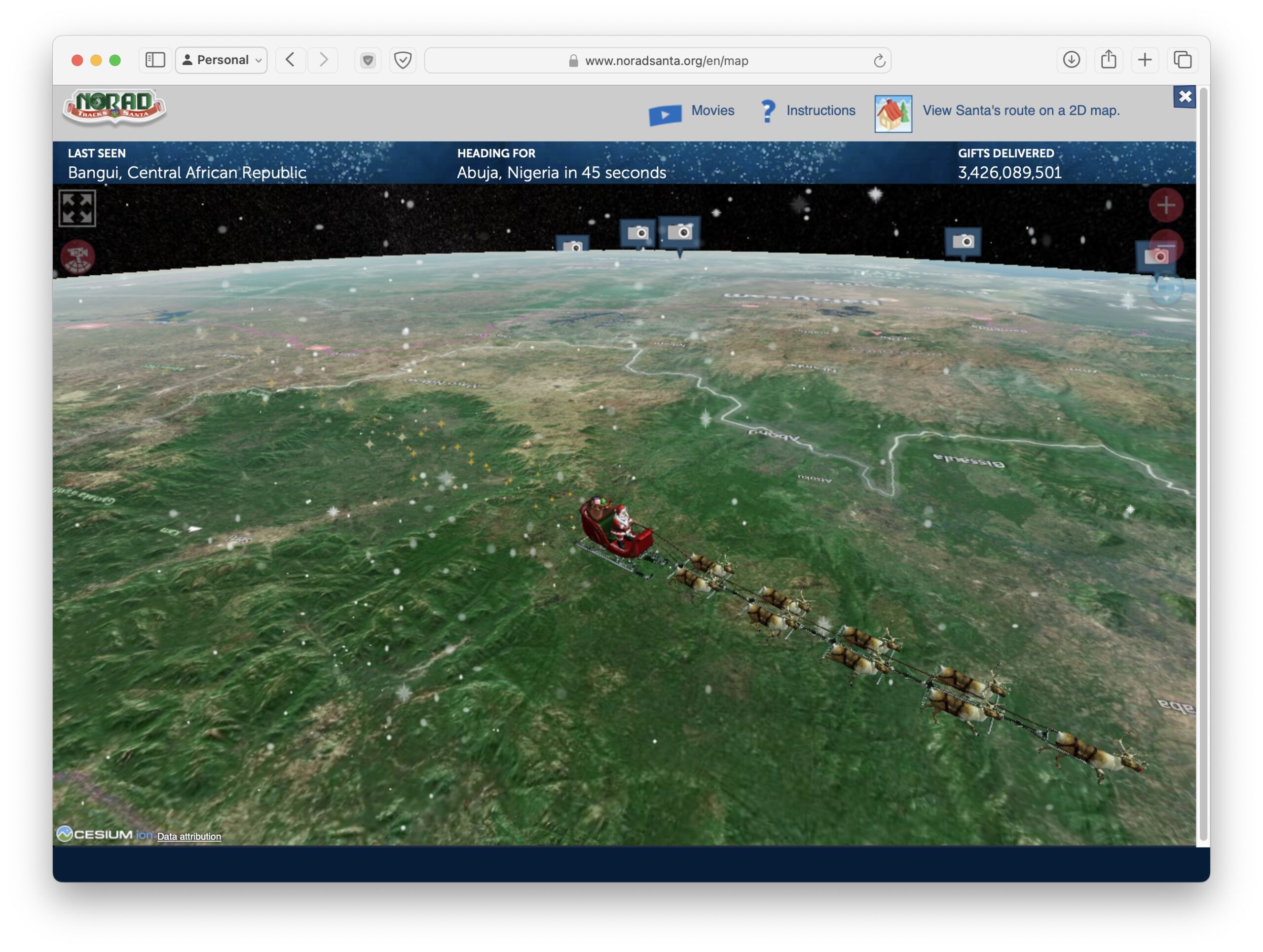Image resolution: width=1263 pixels, height=952 pixels.
Task: Click the fullscreen expand icon on map
Action: click(x=77, y=208)
